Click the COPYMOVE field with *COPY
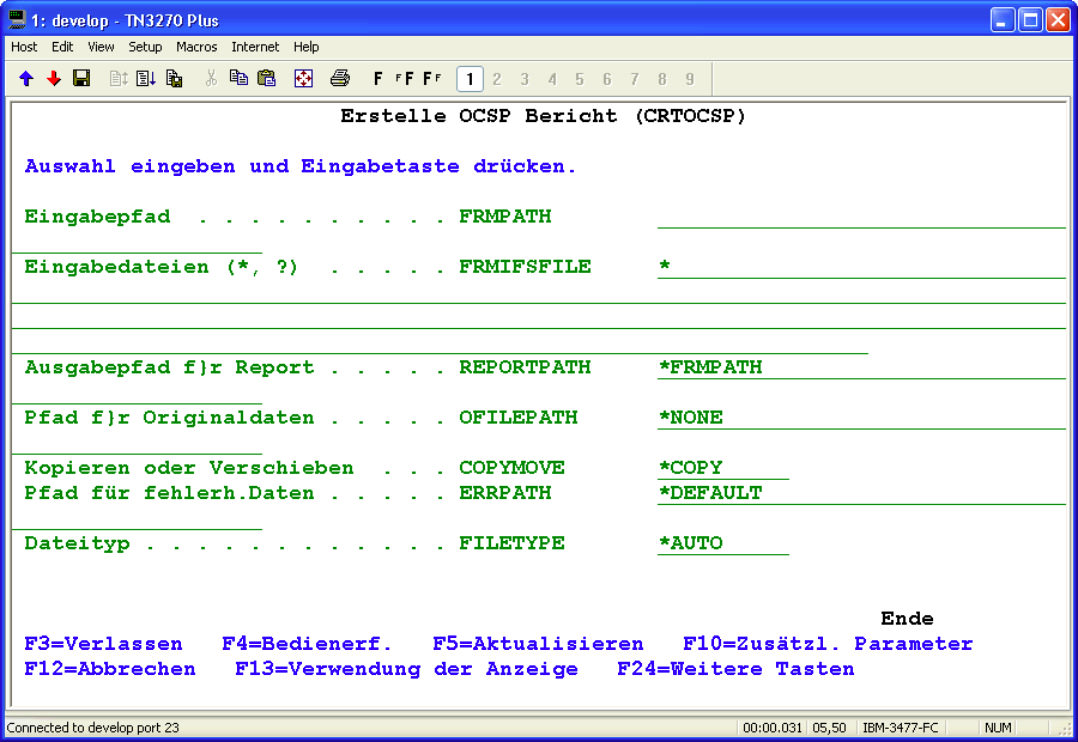This screenshot has height=742, width=1078. pos(722,468)
